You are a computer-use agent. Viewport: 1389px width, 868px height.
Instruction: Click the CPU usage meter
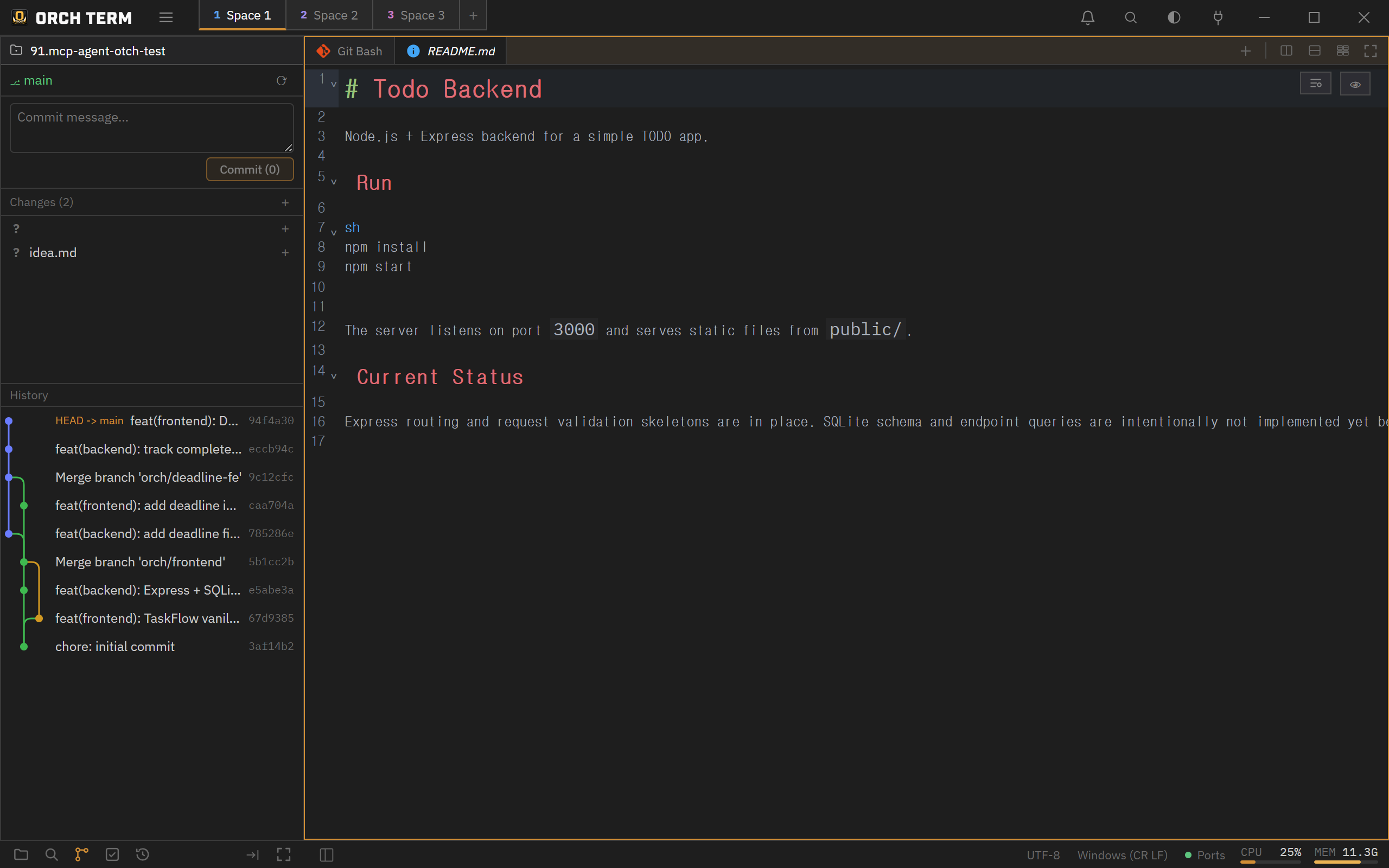[1271, 854]
